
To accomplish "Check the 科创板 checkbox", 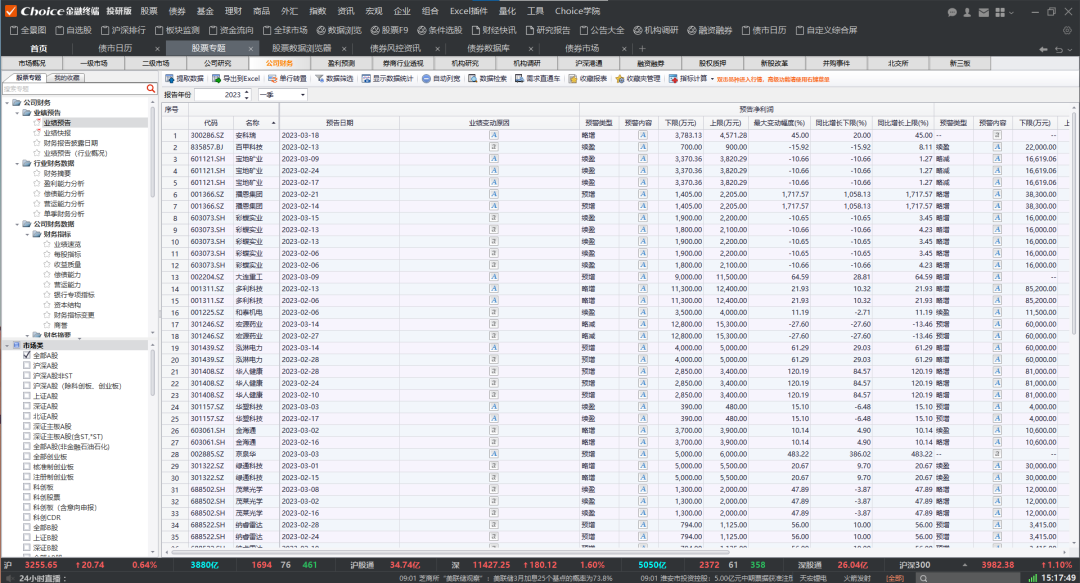I will (x=27, y=487).
